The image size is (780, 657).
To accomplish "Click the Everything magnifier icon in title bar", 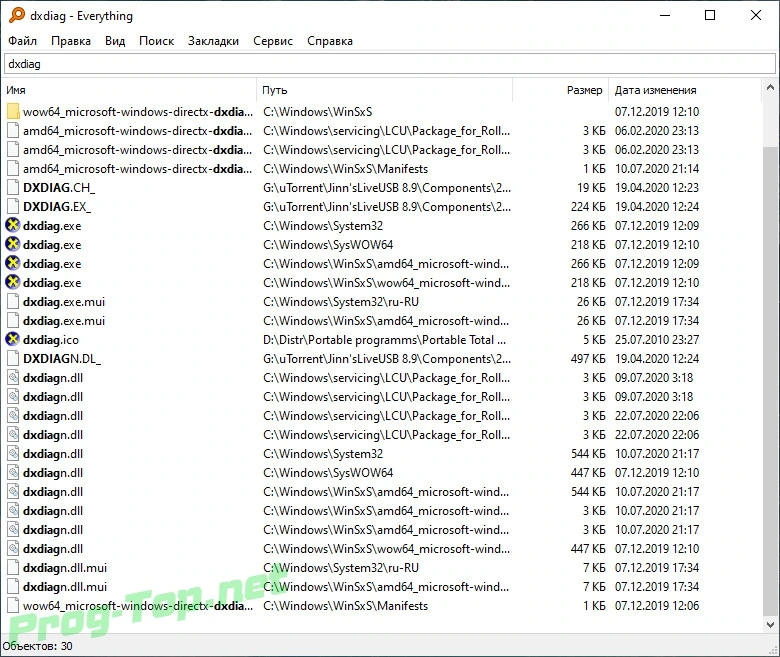I will [x=16, y=15].
